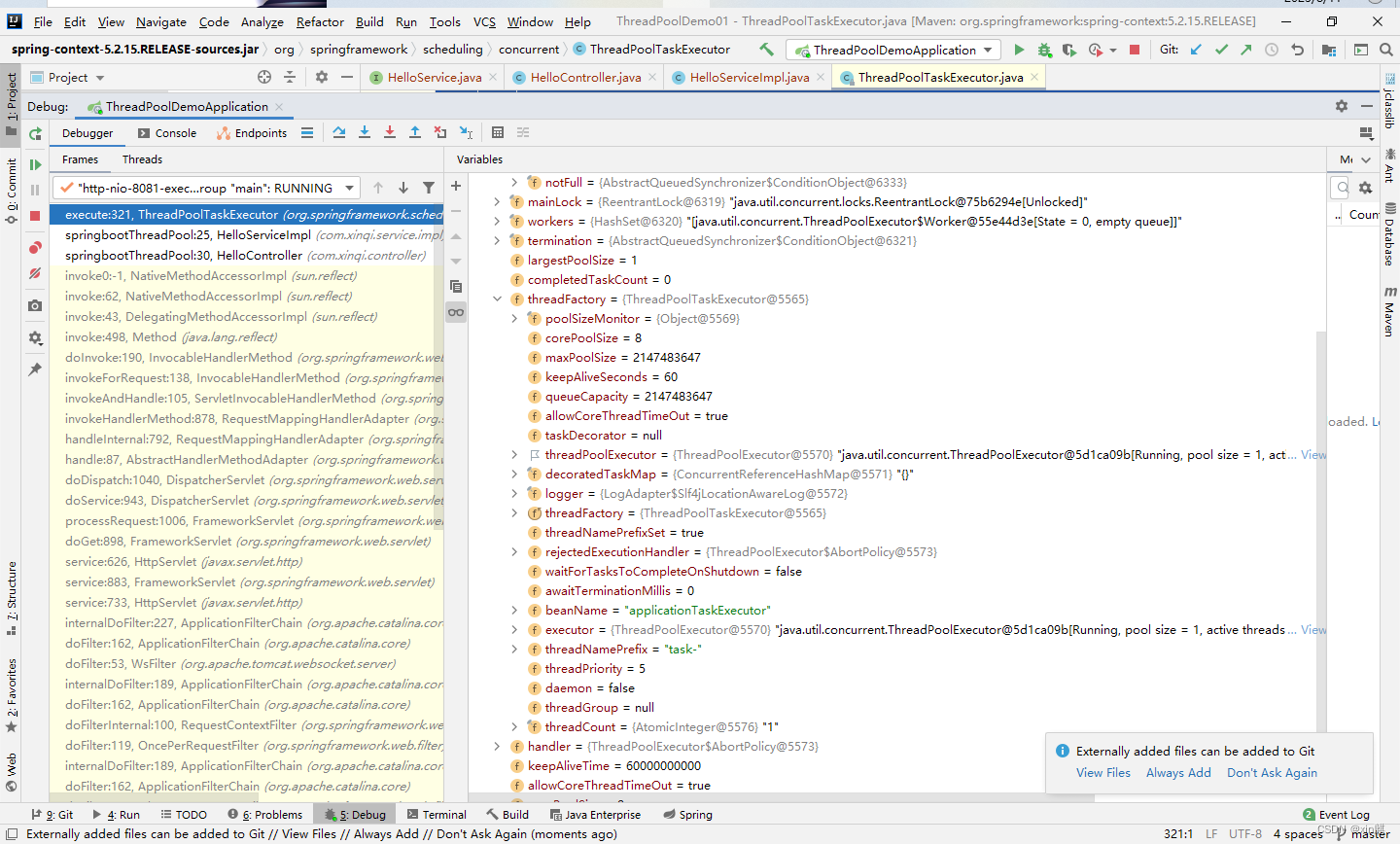Toggle the Commit tool window stripe

[x=12, y=191]
